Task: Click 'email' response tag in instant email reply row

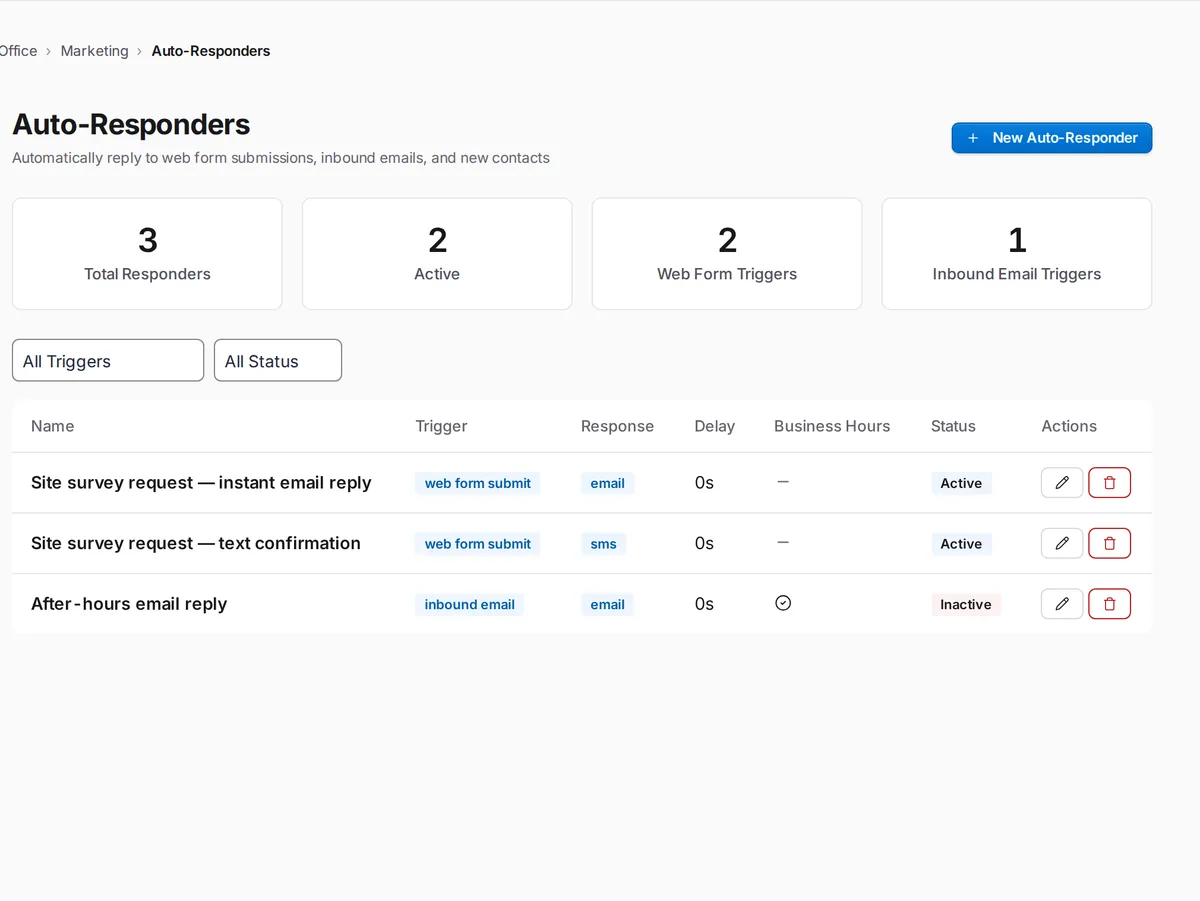Action: click(x=607, y=483)
